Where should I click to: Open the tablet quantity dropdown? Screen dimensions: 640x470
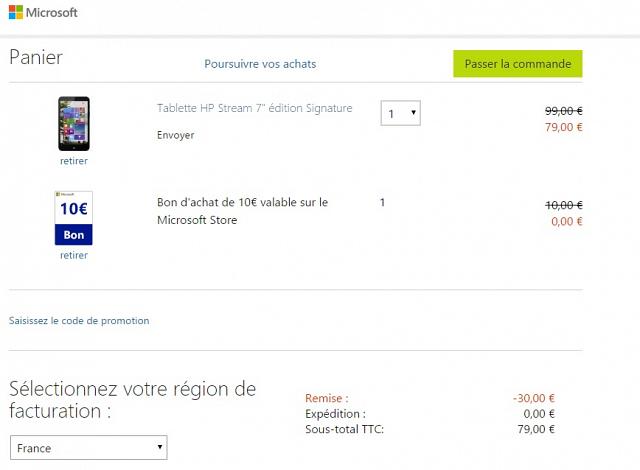[x=400, y=113]
